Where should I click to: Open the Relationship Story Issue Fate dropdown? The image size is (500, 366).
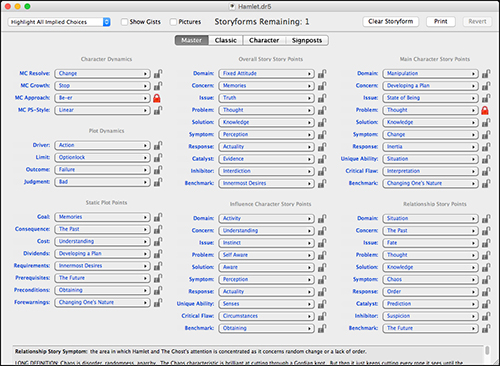click(x=430, y=243)
